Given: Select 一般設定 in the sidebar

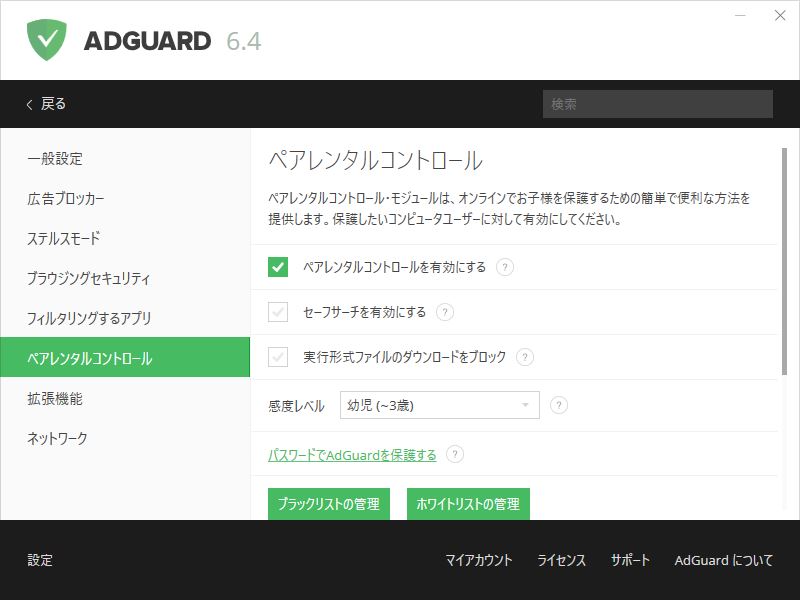Looking at the screenshot, I should click(125, 159).
